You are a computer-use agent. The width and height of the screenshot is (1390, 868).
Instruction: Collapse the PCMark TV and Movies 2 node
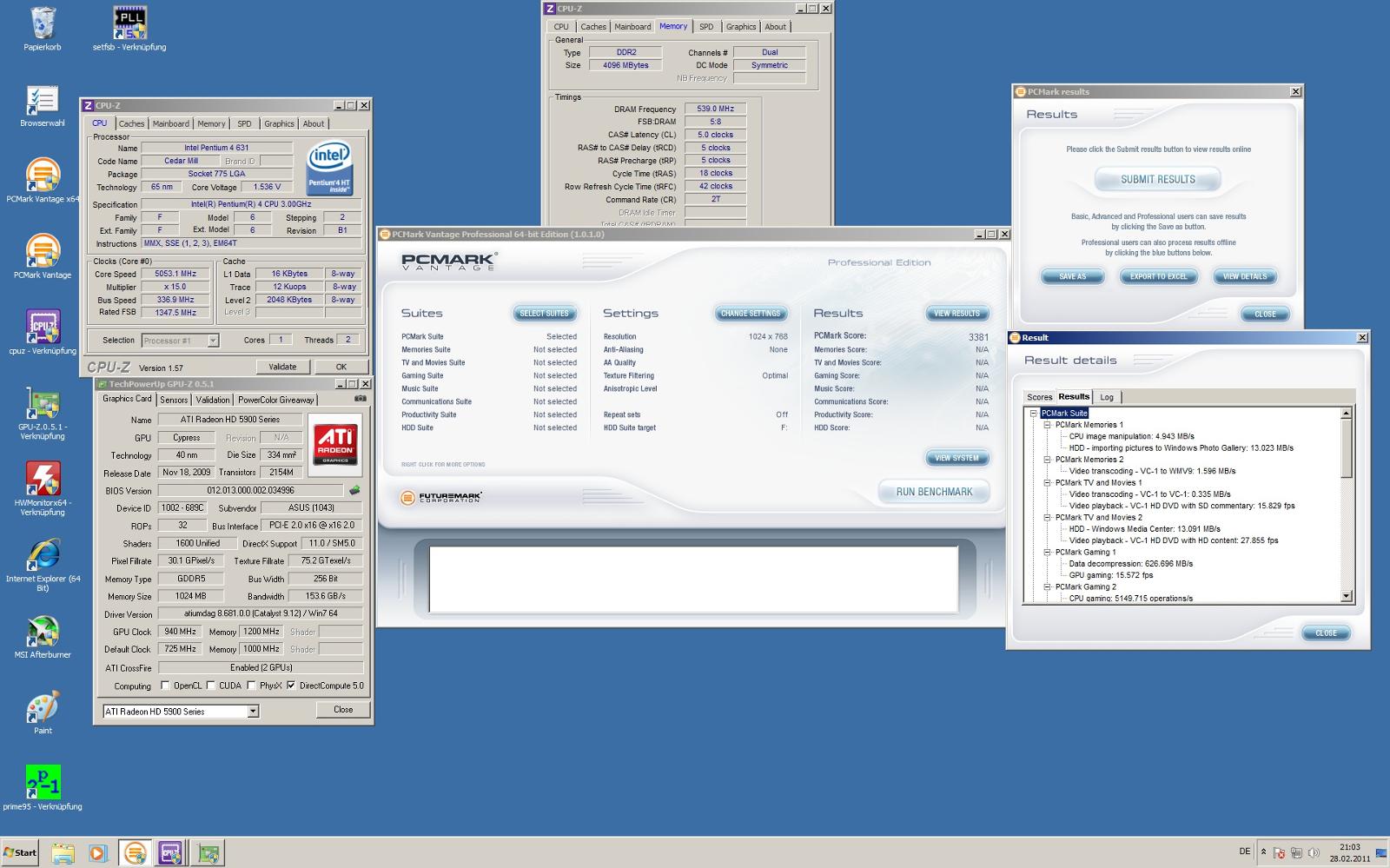click(1048, 517)
